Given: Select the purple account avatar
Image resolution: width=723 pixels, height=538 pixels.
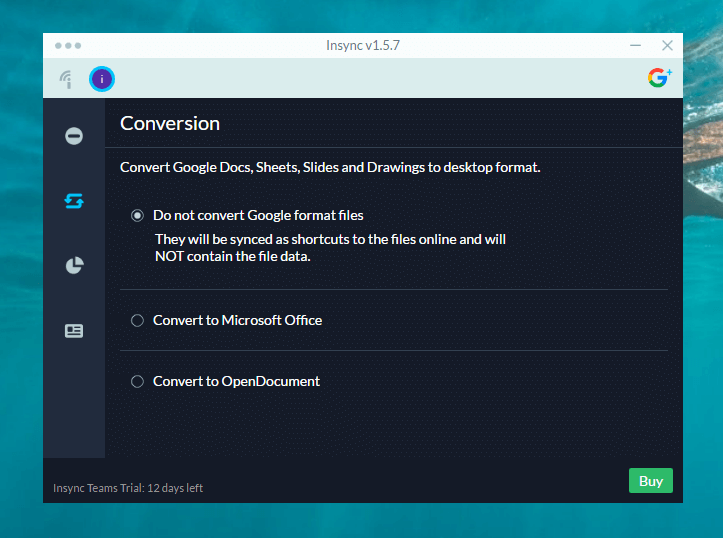Looking at the screenshot, I should tap(102, 78).
